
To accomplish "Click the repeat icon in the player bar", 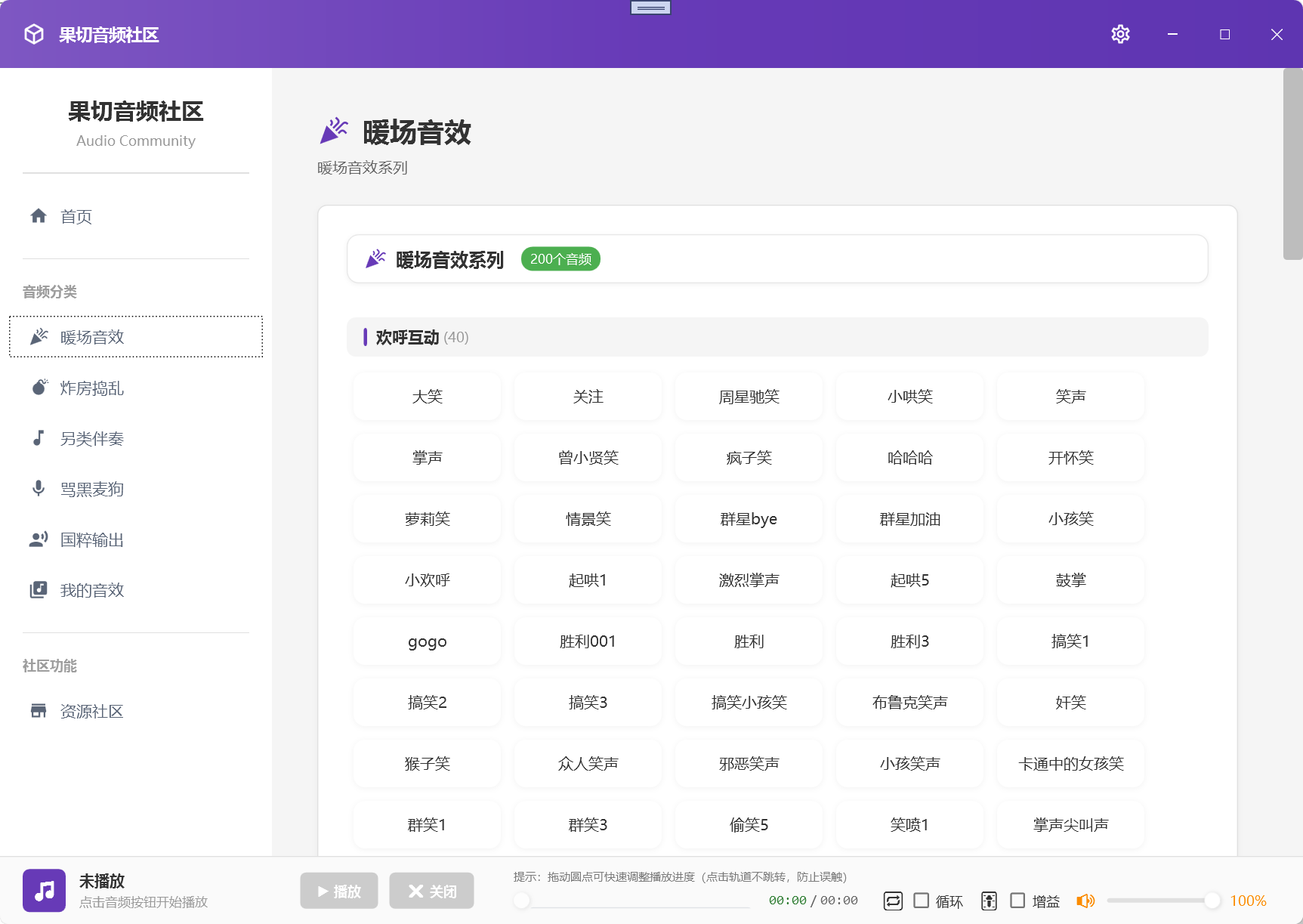I will coord(893,901).
